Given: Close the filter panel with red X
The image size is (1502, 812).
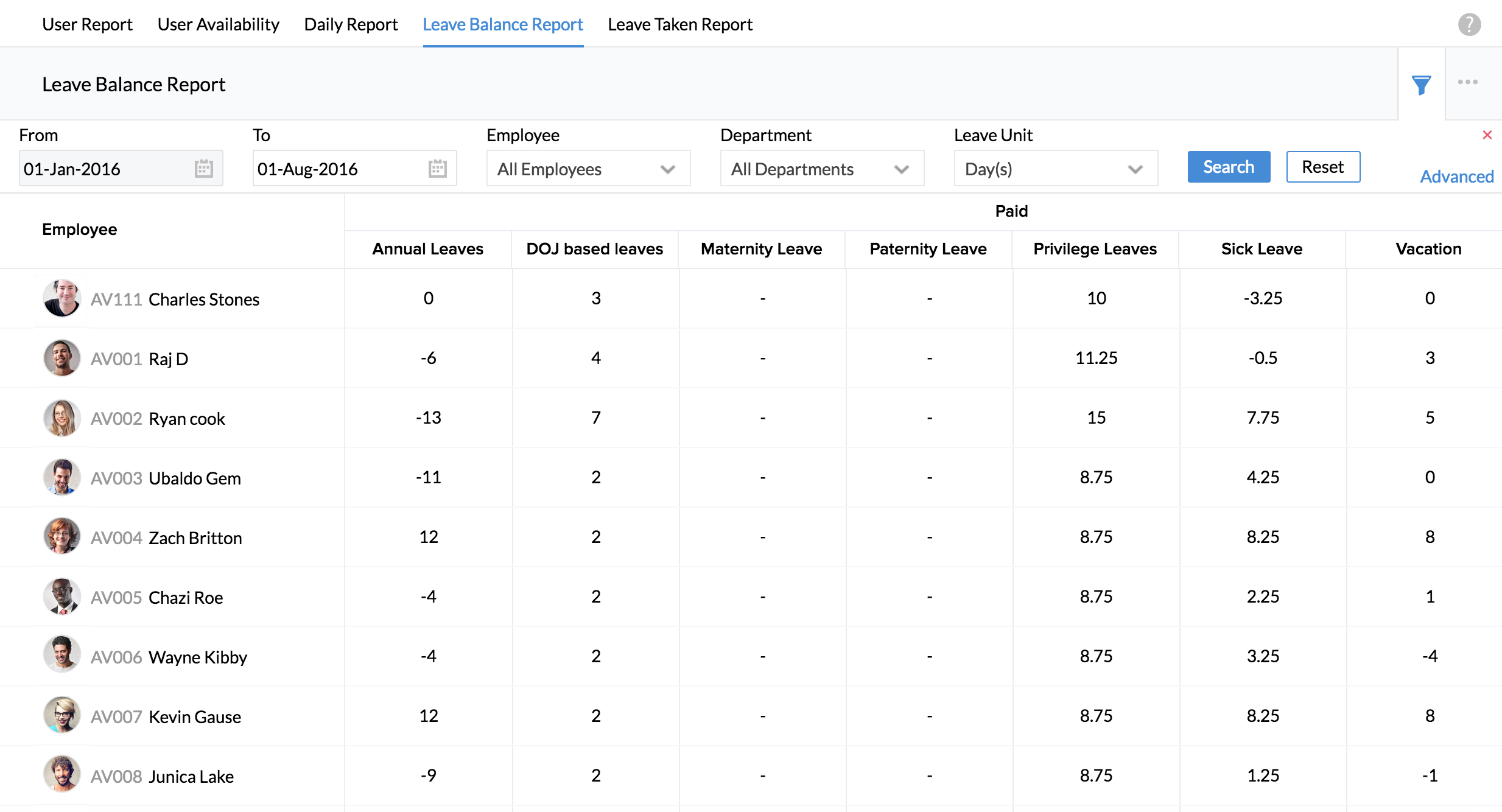Looking at the screenshot, I should (x=1487, y=135).
